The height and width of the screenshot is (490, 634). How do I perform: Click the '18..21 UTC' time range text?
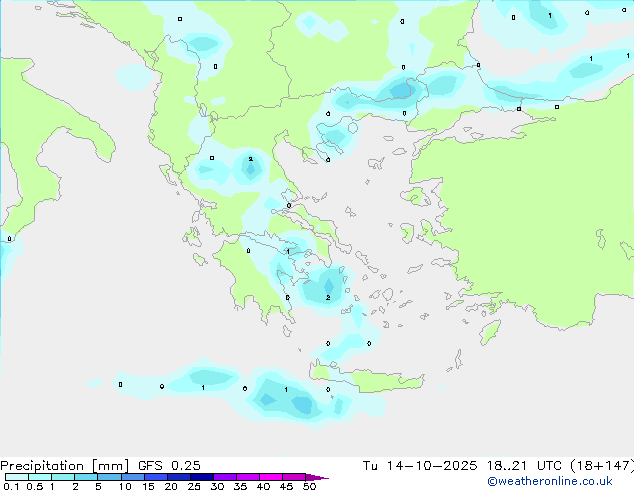(x=524, y=466)
